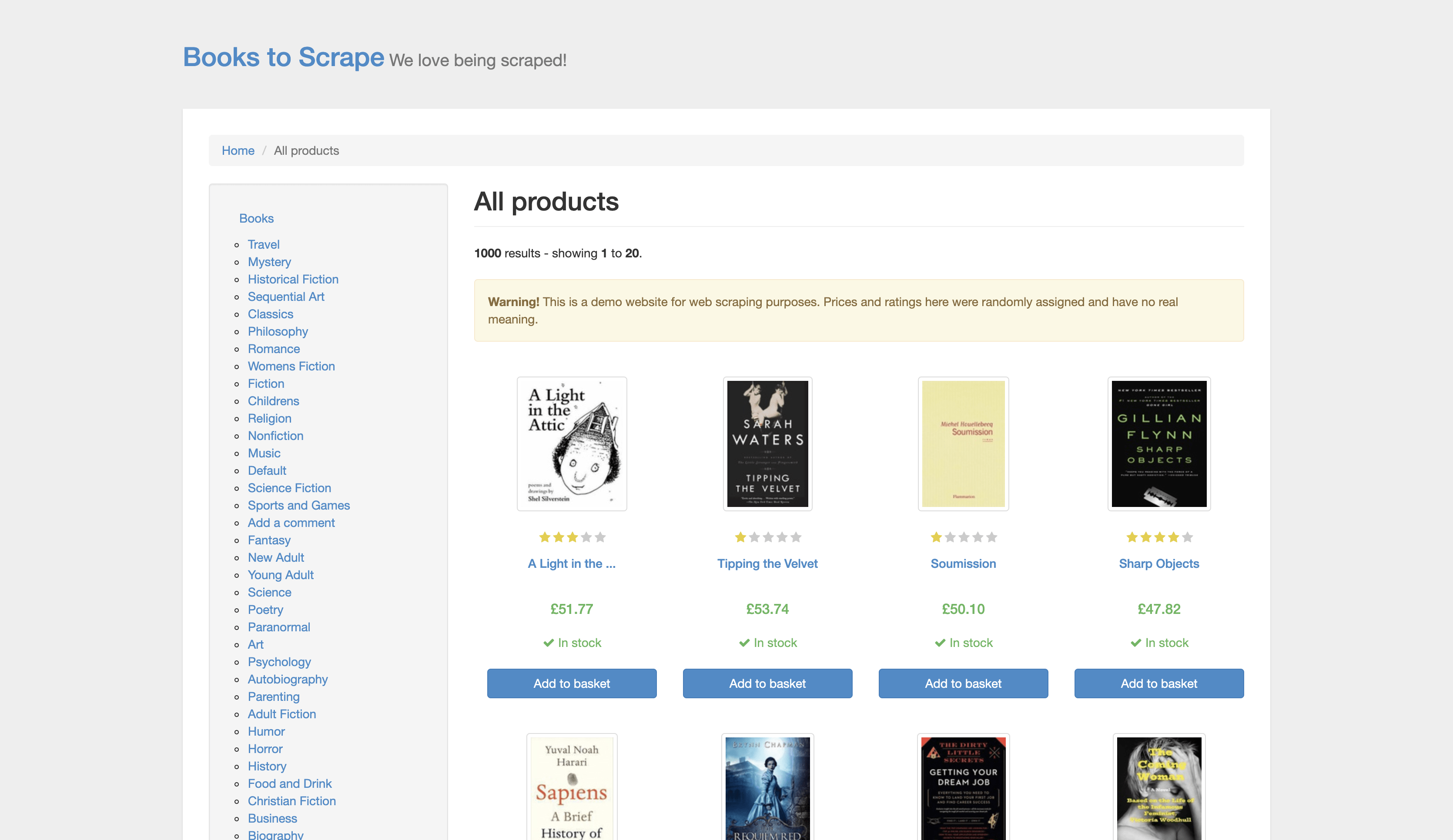This screenshot has width=1453, height=840.
Task: Select the Philosophy category
Action: pos(278,331)
